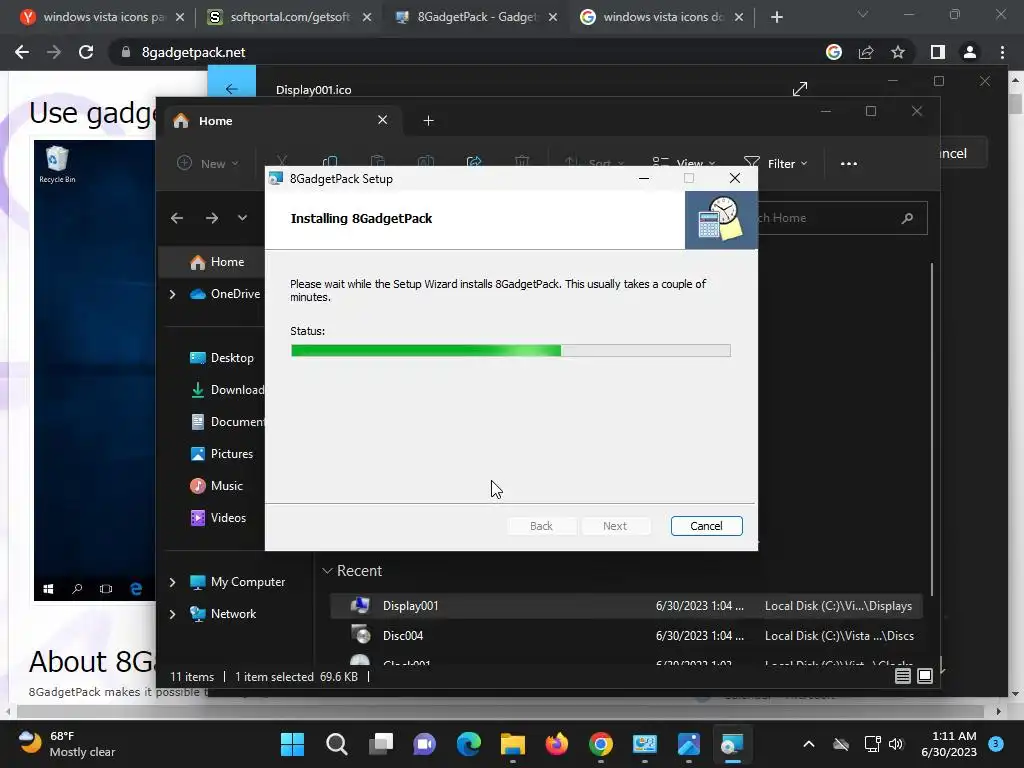1024x768 pixels.
Task: Go back in Chrome browser
Action: click(x=22, y=52)
